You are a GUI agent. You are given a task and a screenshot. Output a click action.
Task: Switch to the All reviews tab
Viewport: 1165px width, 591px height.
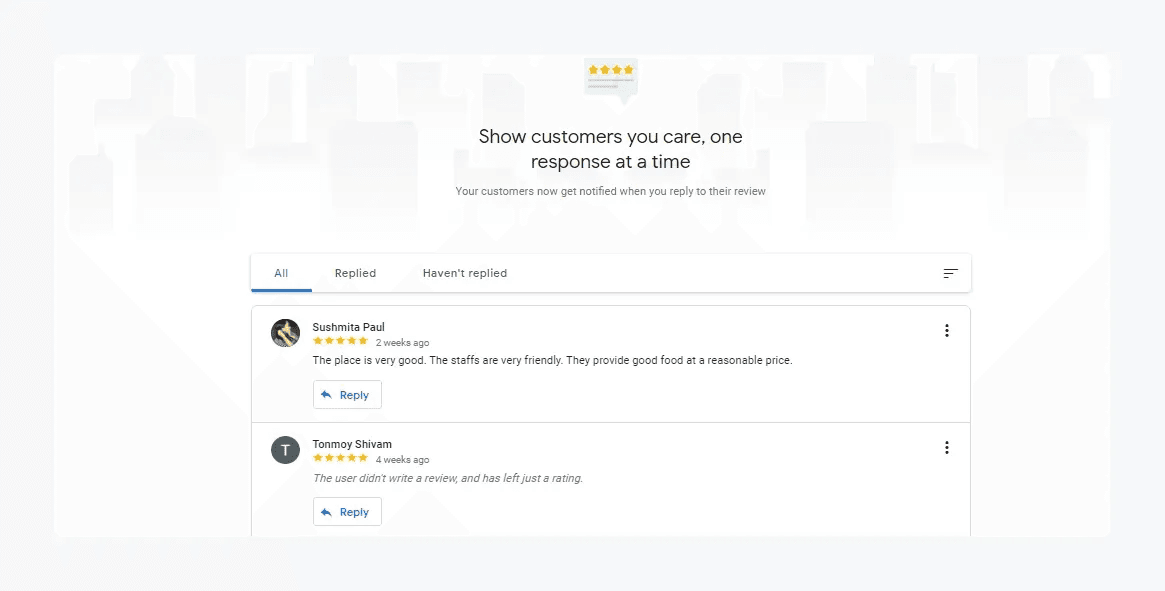pos(281,273)
